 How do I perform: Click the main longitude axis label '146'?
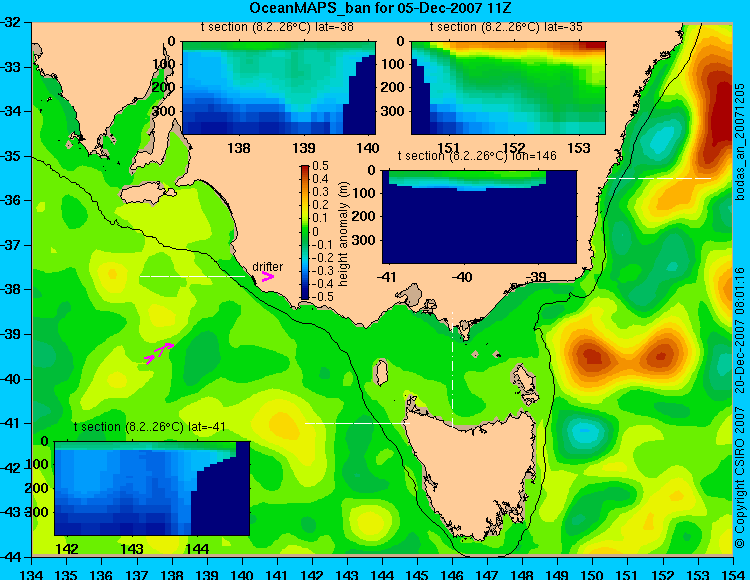(x=452, y=574)
